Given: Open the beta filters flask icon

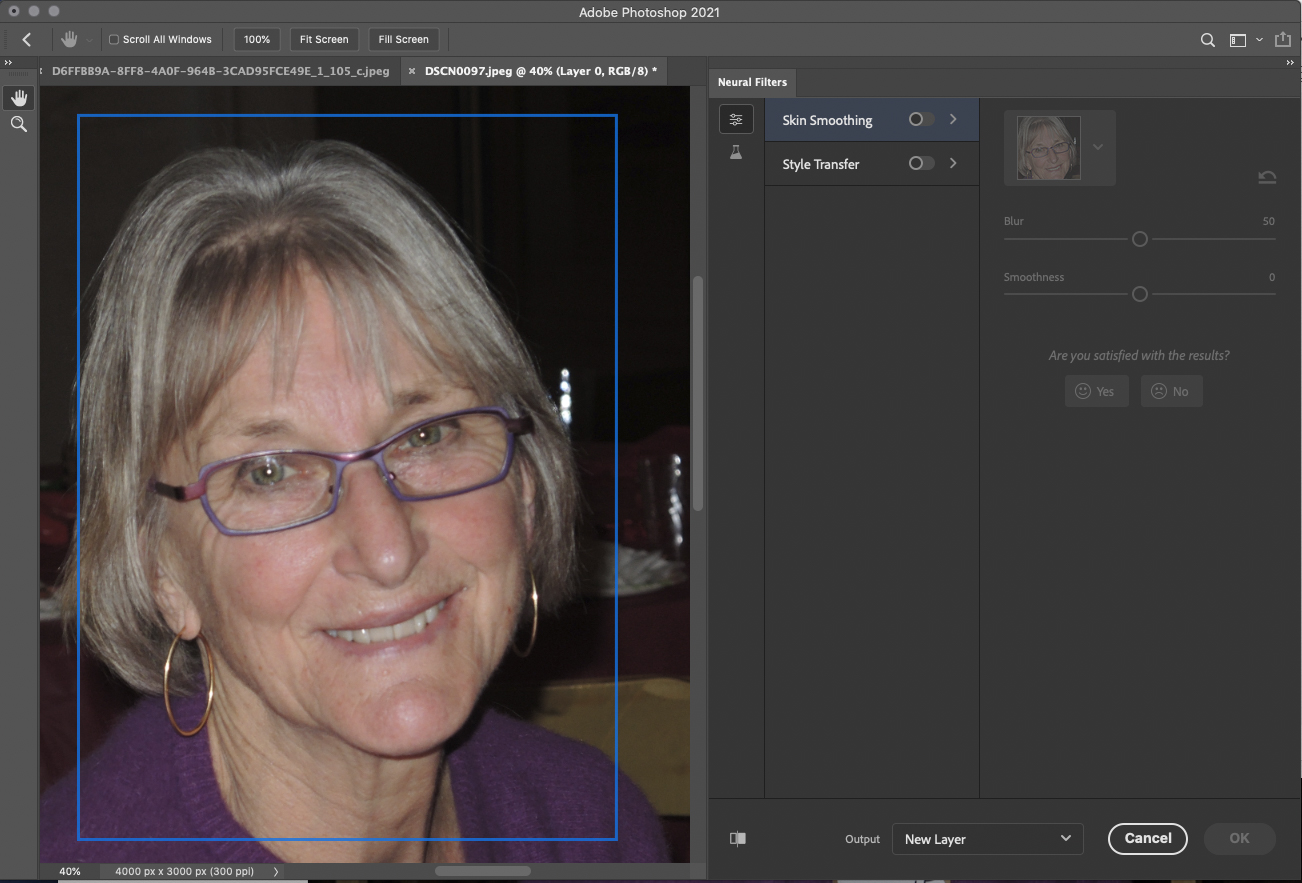Looking at the screenshot, I should tap(736, 153).
